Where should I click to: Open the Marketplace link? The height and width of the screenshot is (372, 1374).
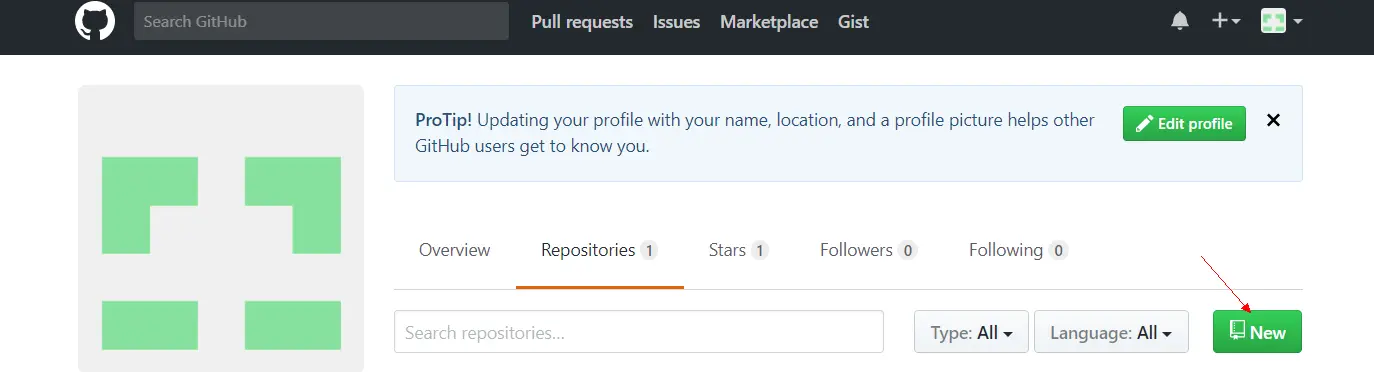(x=769, y=22)
